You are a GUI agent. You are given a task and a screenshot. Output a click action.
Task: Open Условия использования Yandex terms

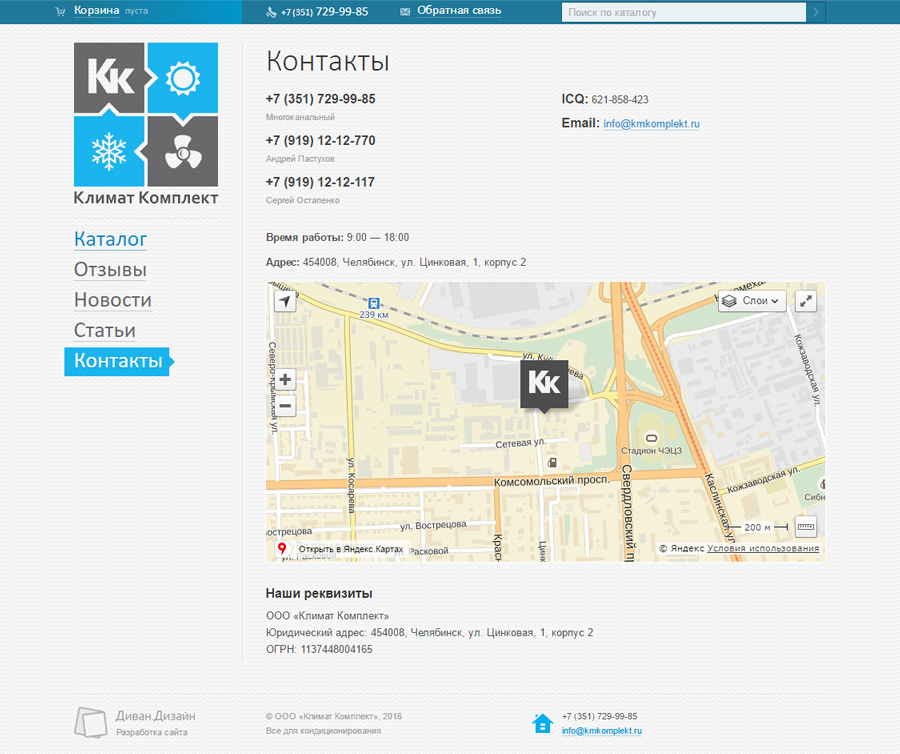pyautogui.click(x=763, y=548)
